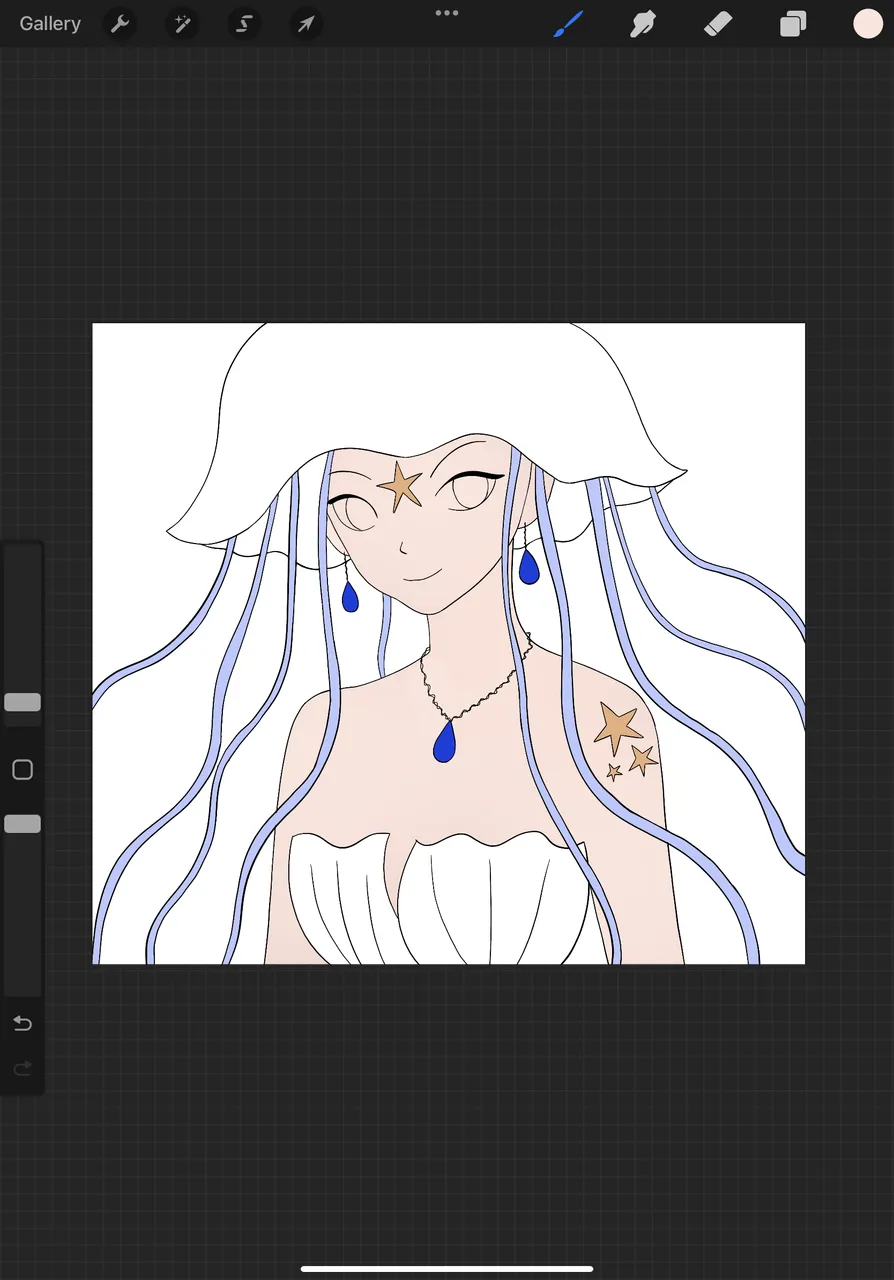Select the Brush tool

568,23
